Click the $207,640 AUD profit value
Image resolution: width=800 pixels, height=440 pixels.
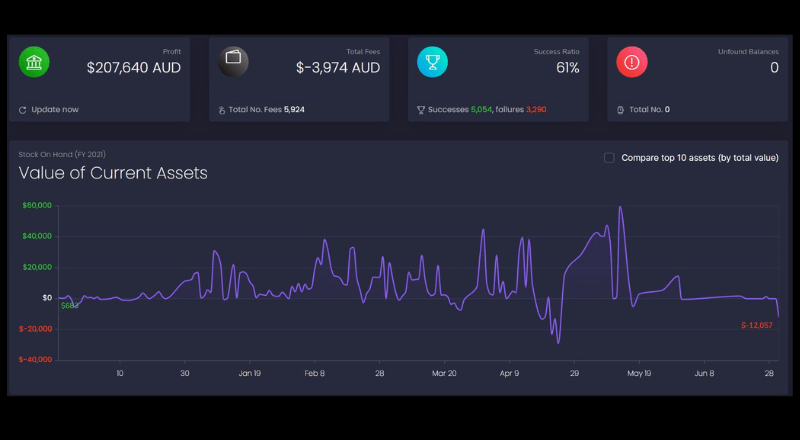click(134, 68)
